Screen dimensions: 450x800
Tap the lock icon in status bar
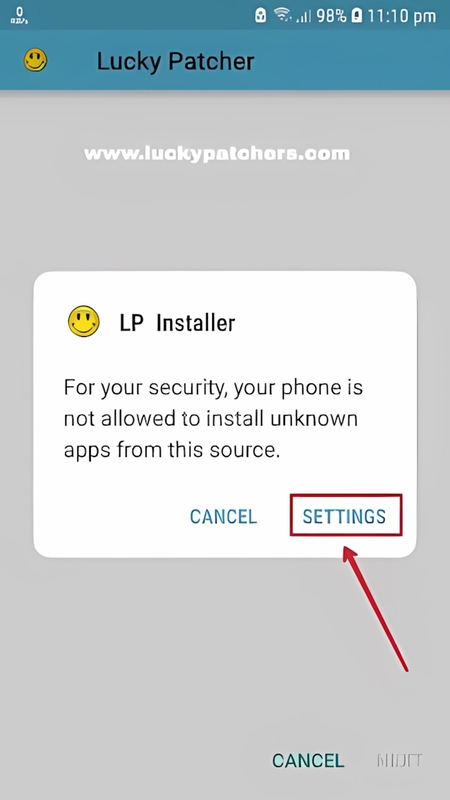coord(261,15)
